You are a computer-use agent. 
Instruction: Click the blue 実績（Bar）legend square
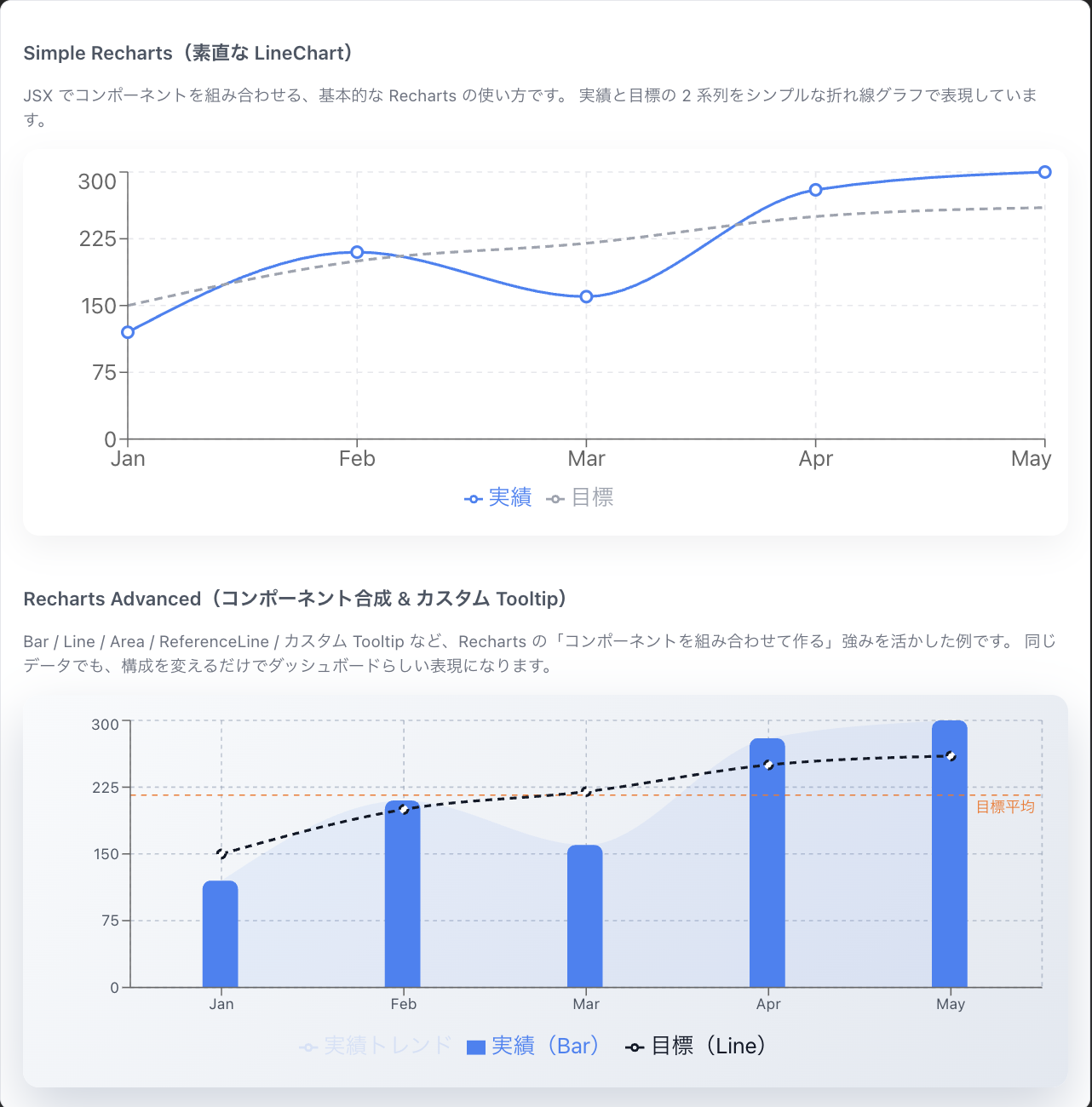474,1046
